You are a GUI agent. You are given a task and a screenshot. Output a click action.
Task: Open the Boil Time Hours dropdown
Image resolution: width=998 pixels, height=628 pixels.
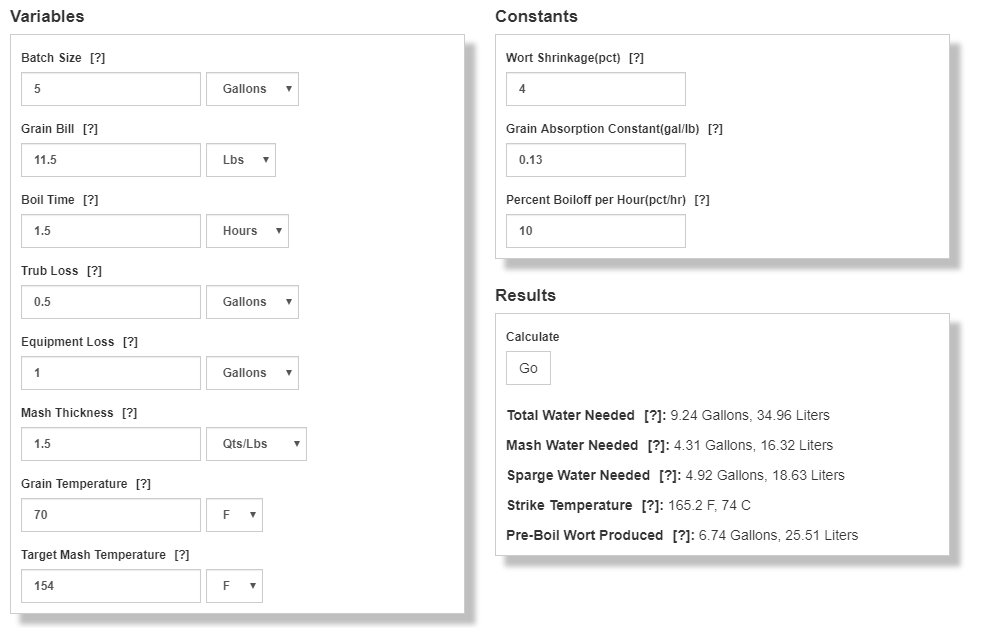247,231
